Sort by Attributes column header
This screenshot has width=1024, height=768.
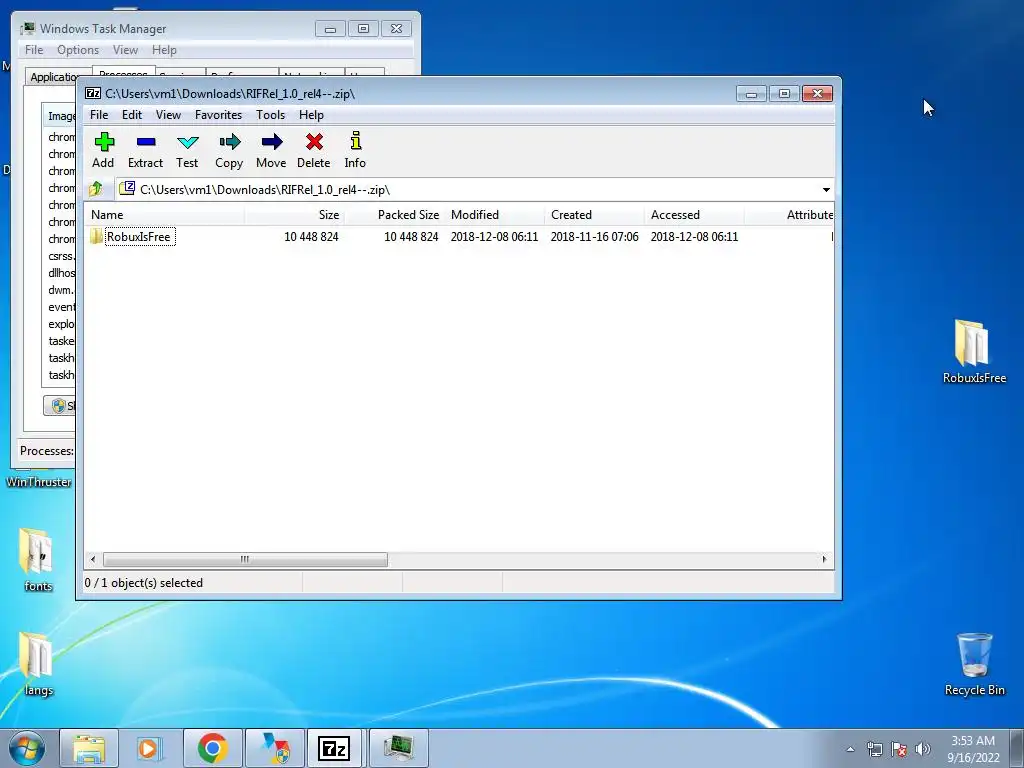(x=790, y=215)
